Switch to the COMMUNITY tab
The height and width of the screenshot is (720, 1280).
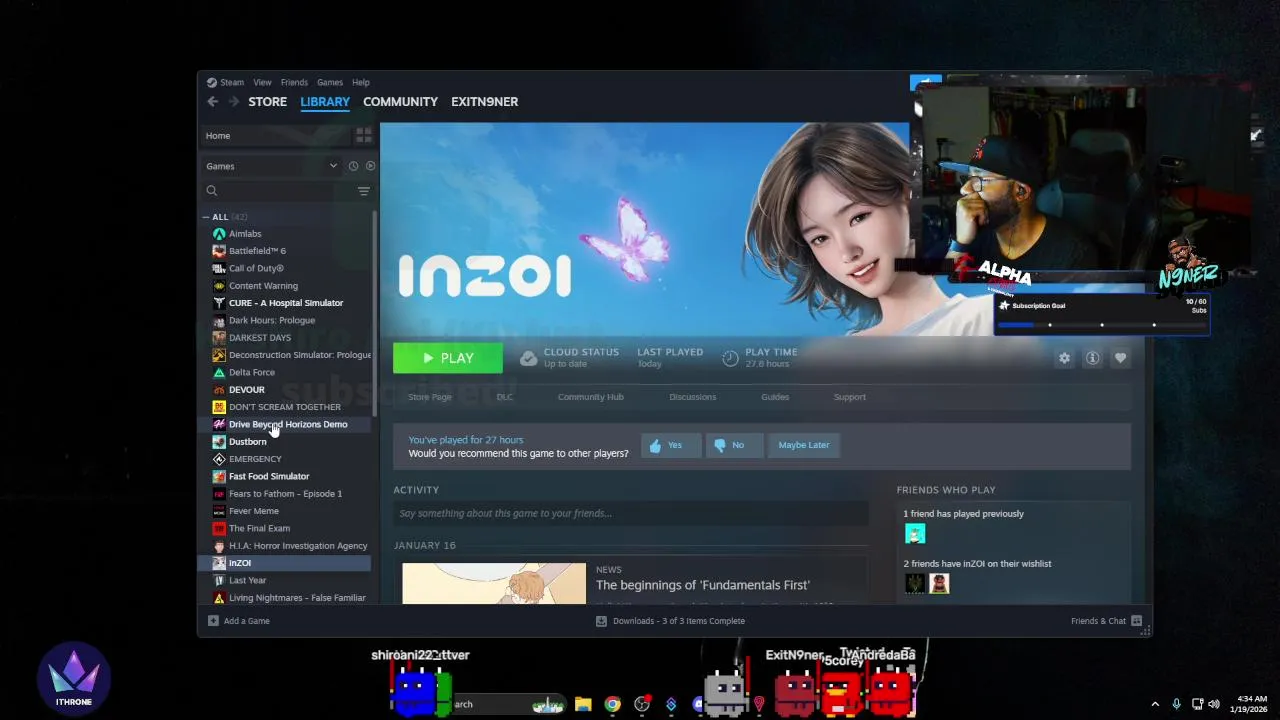400,101
